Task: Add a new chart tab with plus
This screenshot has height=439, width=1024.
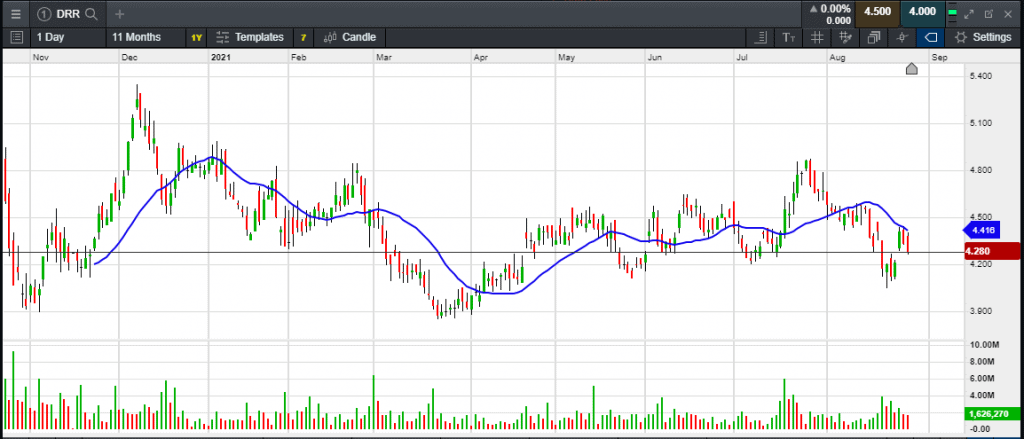Action: pos(120,14)
